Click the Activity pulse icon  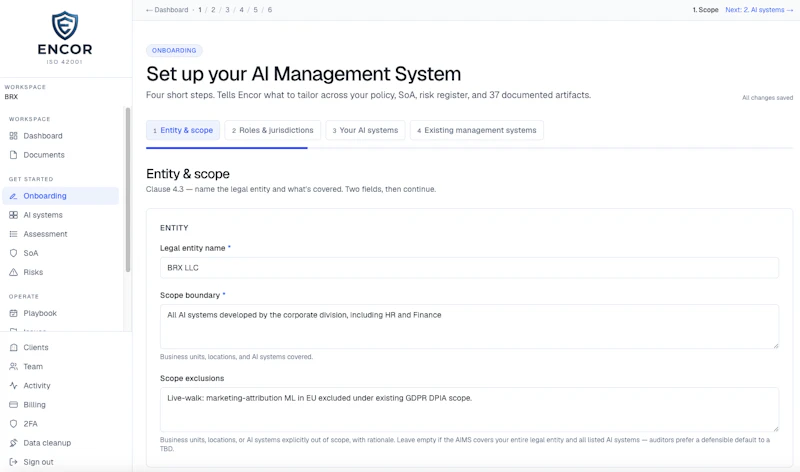point(13,386)
